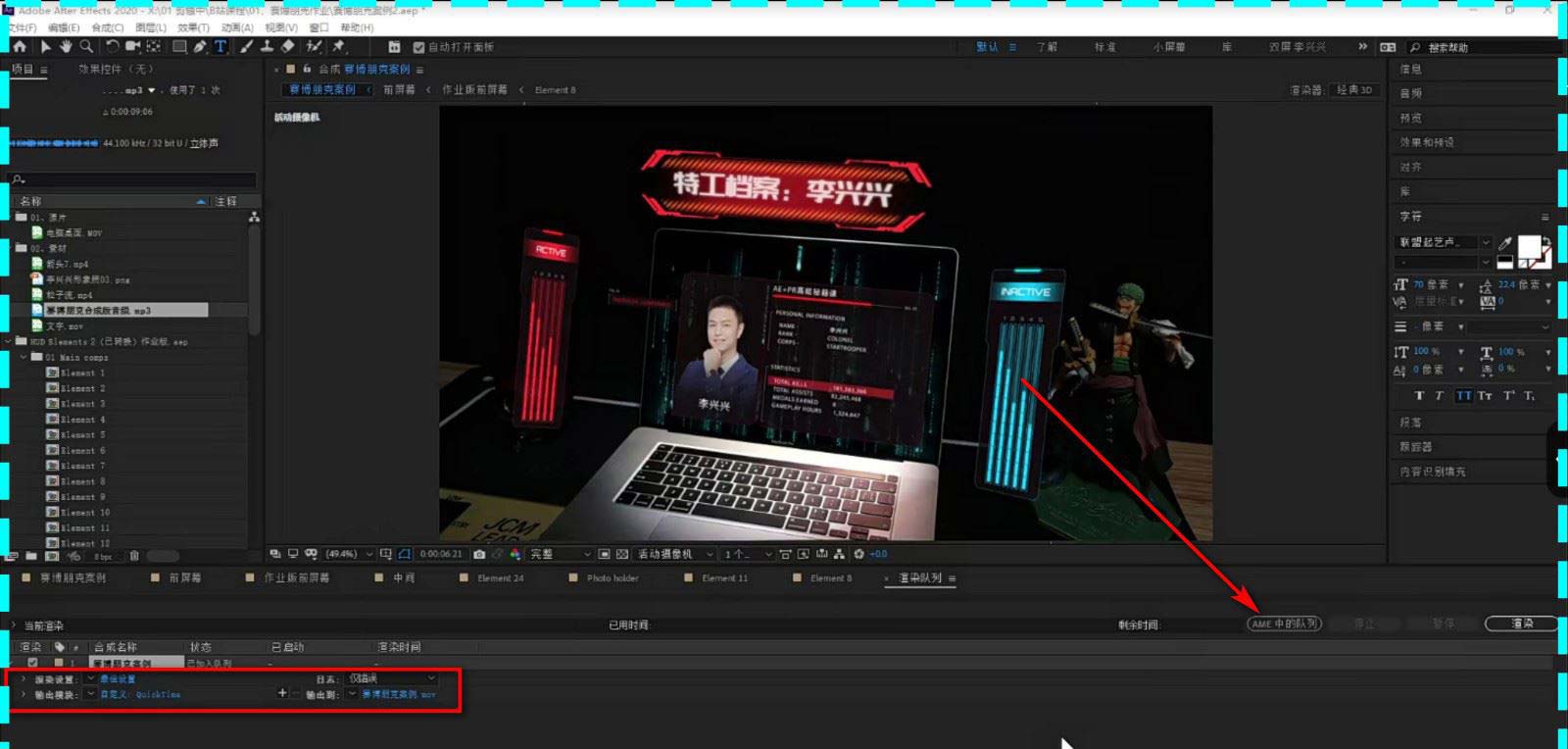Select the Rotation tool
1568x749 pixels.
tap(112, 46)
